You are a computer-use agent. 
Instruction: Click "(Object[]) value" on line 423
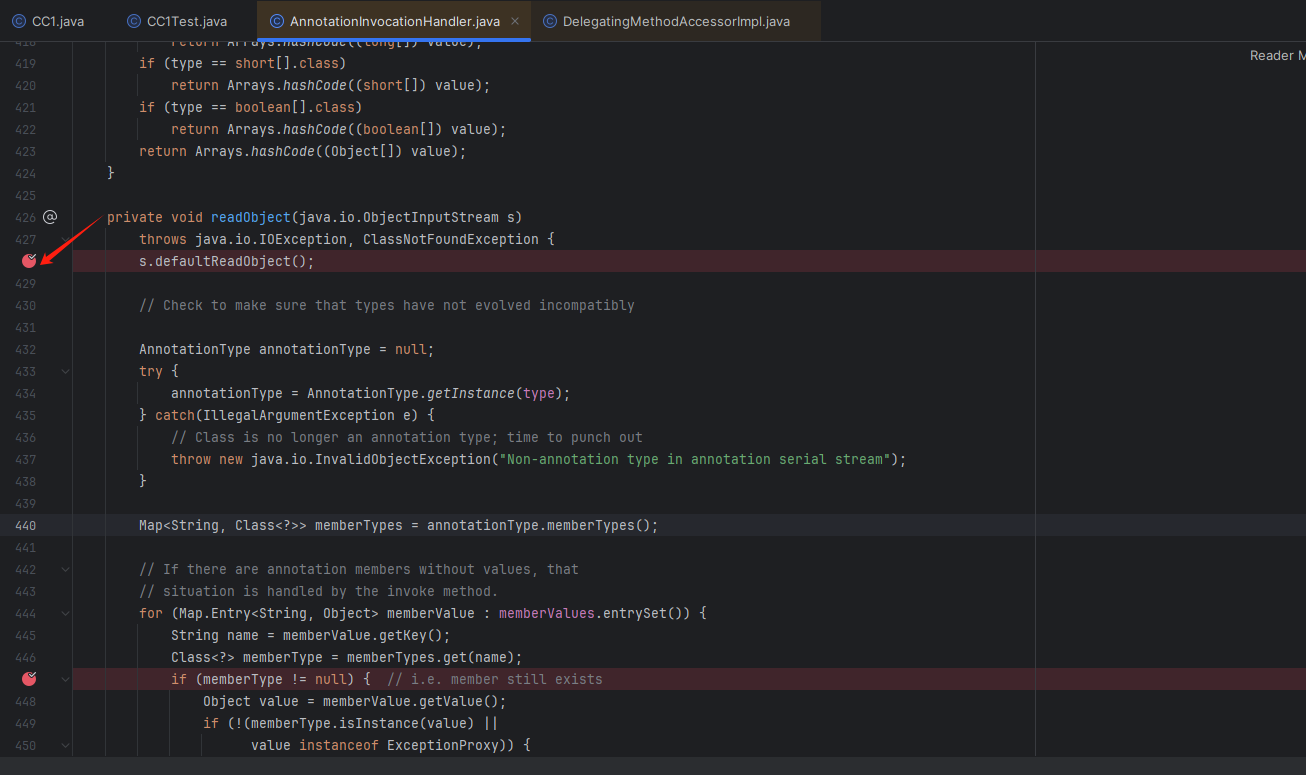click(x=391, y=151)
